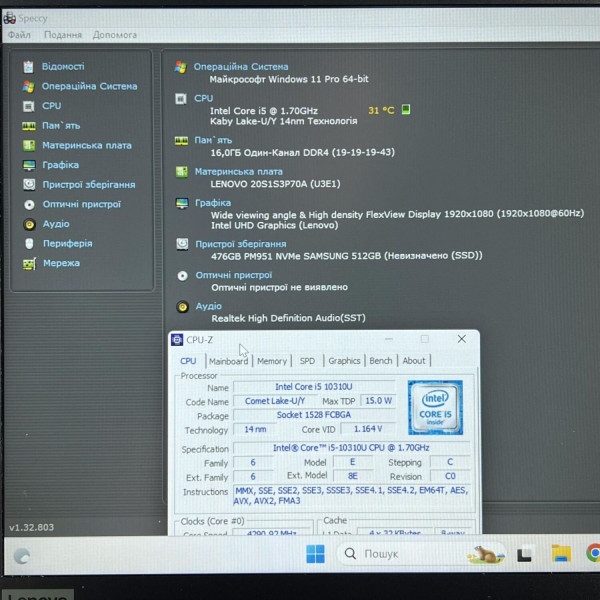Switch to the Bench tab in CPU-Z
Image resolution: width=600 pixels, height=600 pixels.
coord(381,361)
